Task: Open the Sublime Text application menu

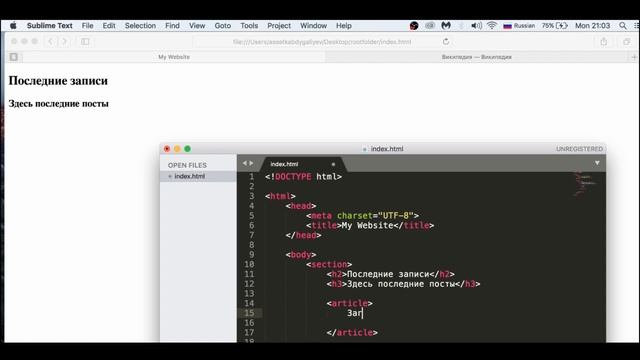Action: [x=49, y=25]
